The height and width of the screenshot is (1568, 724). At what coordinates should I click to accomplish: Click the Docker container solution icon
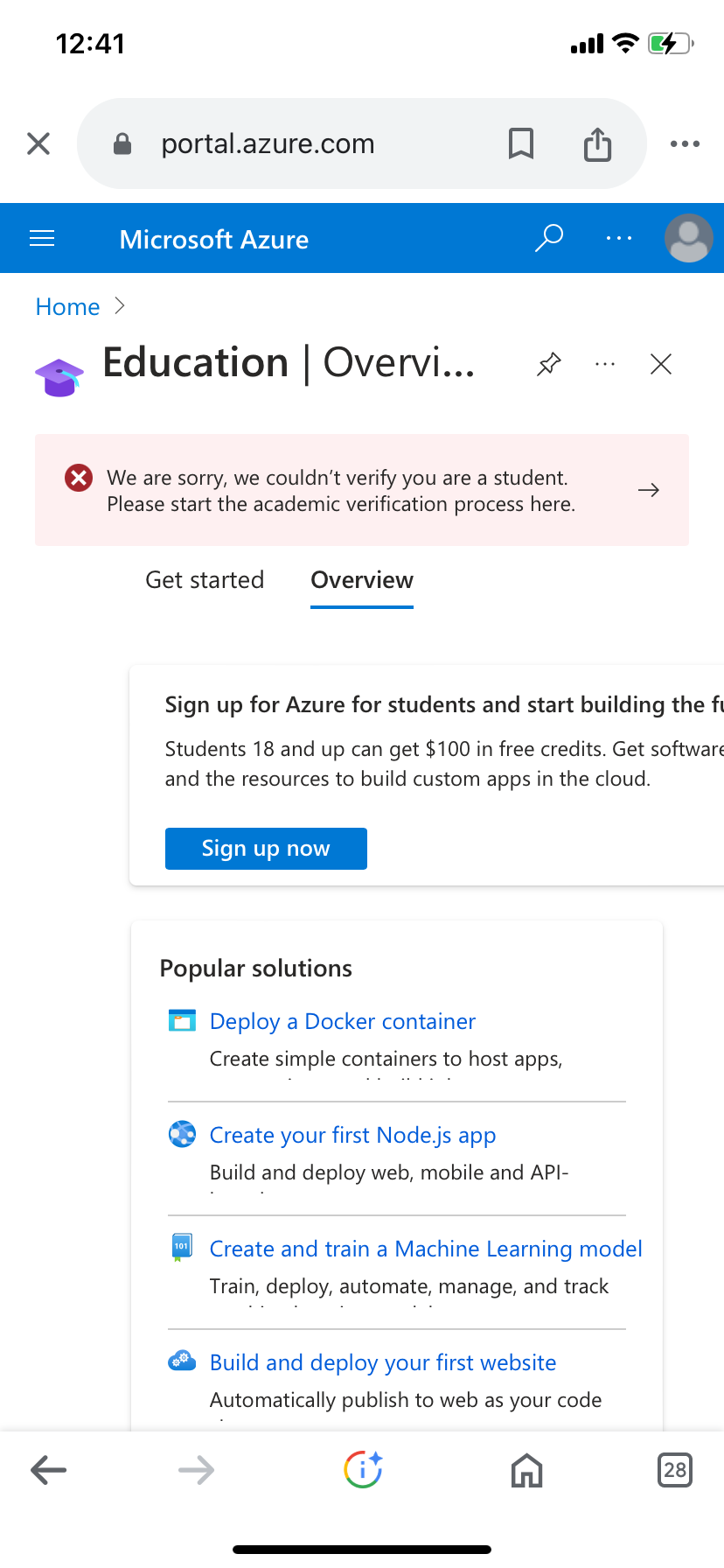(182, 1020)
